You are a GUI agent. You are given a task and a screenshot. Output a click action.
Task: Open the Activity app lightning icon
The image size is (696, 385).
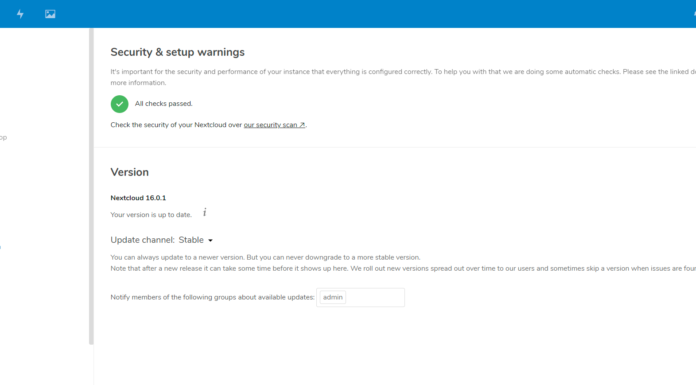(x=20, y=14)
